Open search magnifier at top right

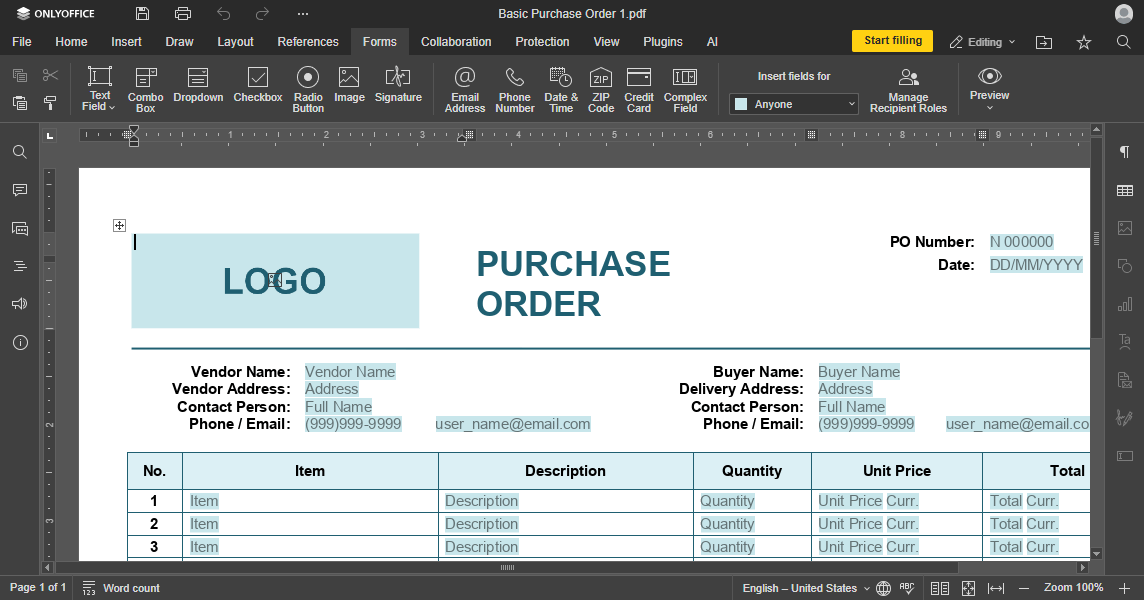1124,42
